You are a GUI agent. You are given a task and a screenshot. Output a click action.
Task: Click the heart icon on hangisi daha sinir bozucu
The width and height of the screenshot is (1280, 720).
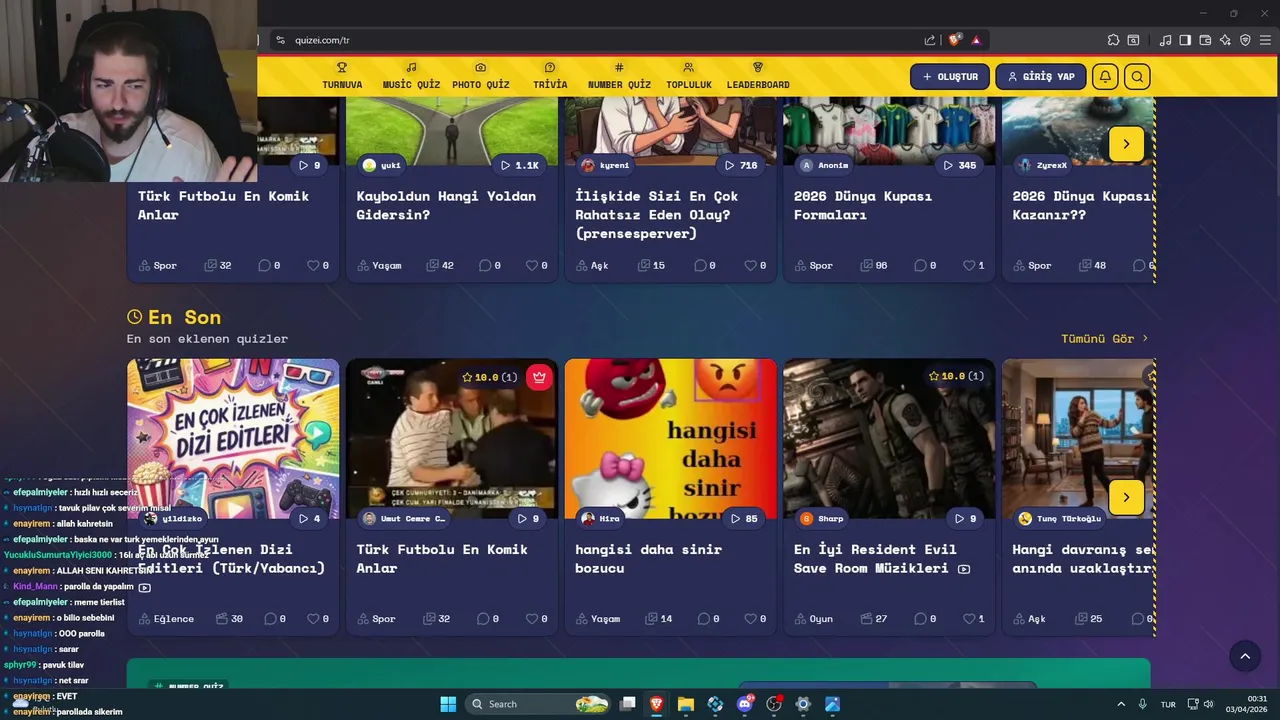749,618
